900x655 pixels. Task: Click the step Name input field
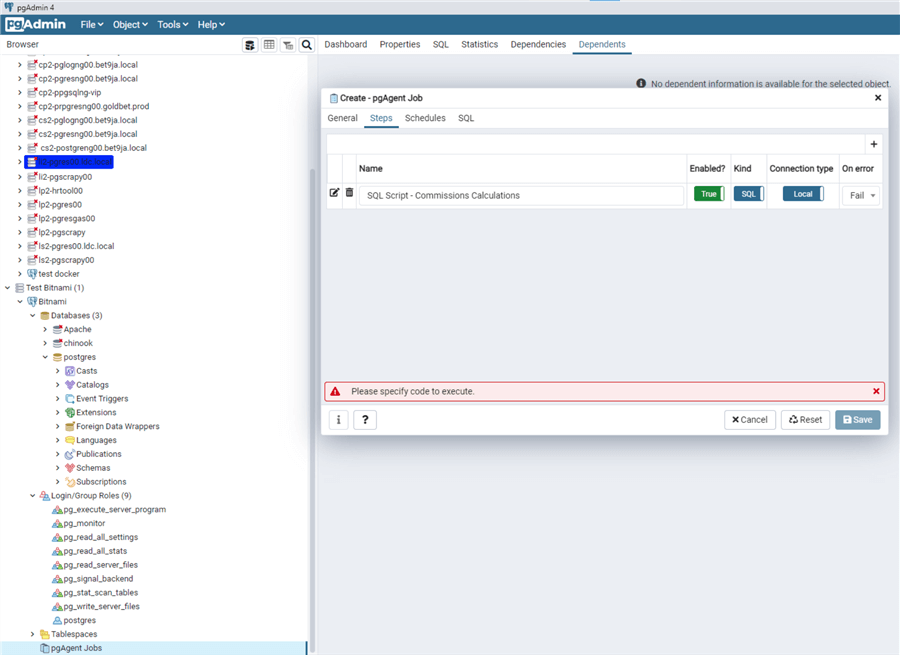521,195
